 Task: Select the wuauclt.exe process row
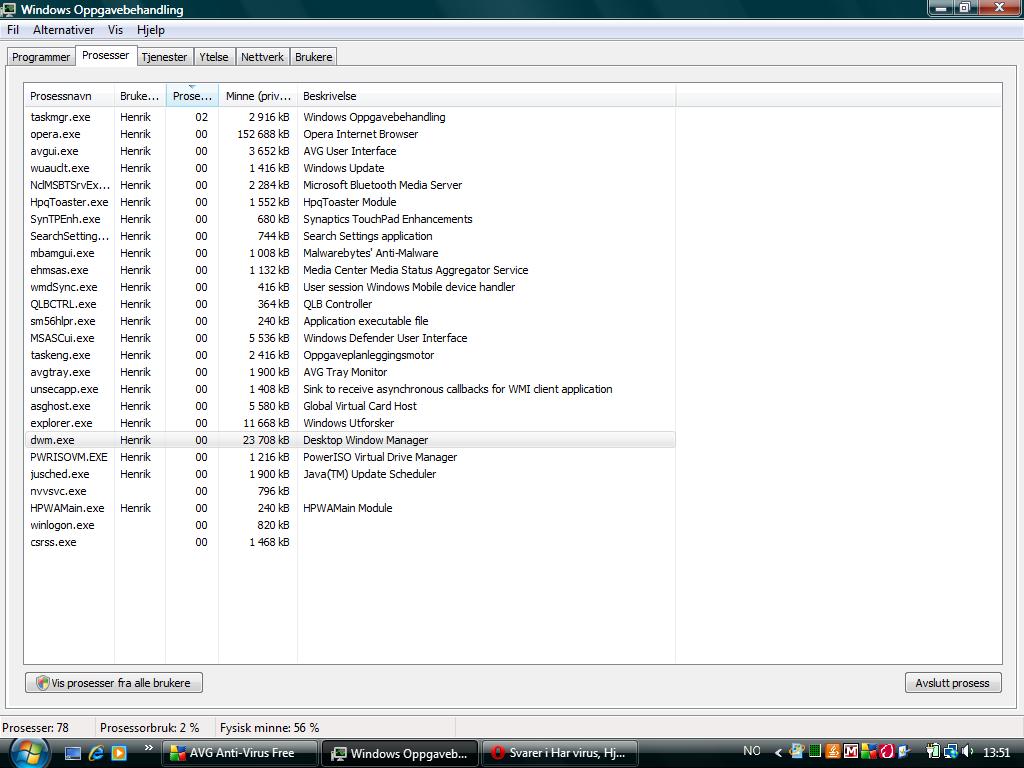(350, 168)
